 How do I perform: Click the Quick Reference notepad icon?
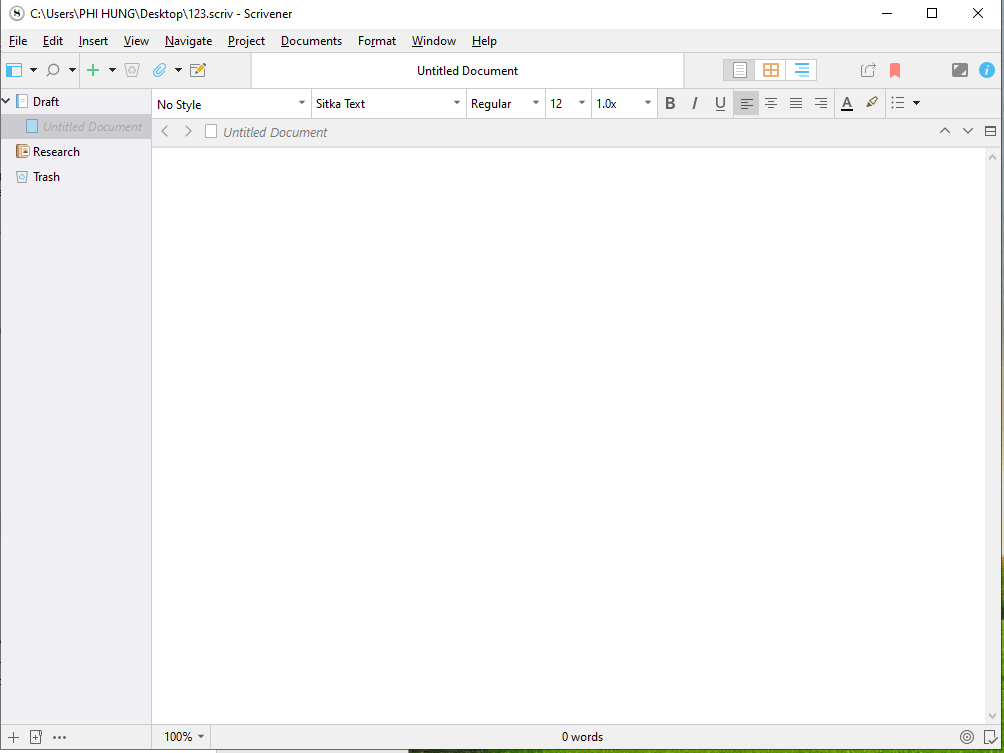coord(198,70)
